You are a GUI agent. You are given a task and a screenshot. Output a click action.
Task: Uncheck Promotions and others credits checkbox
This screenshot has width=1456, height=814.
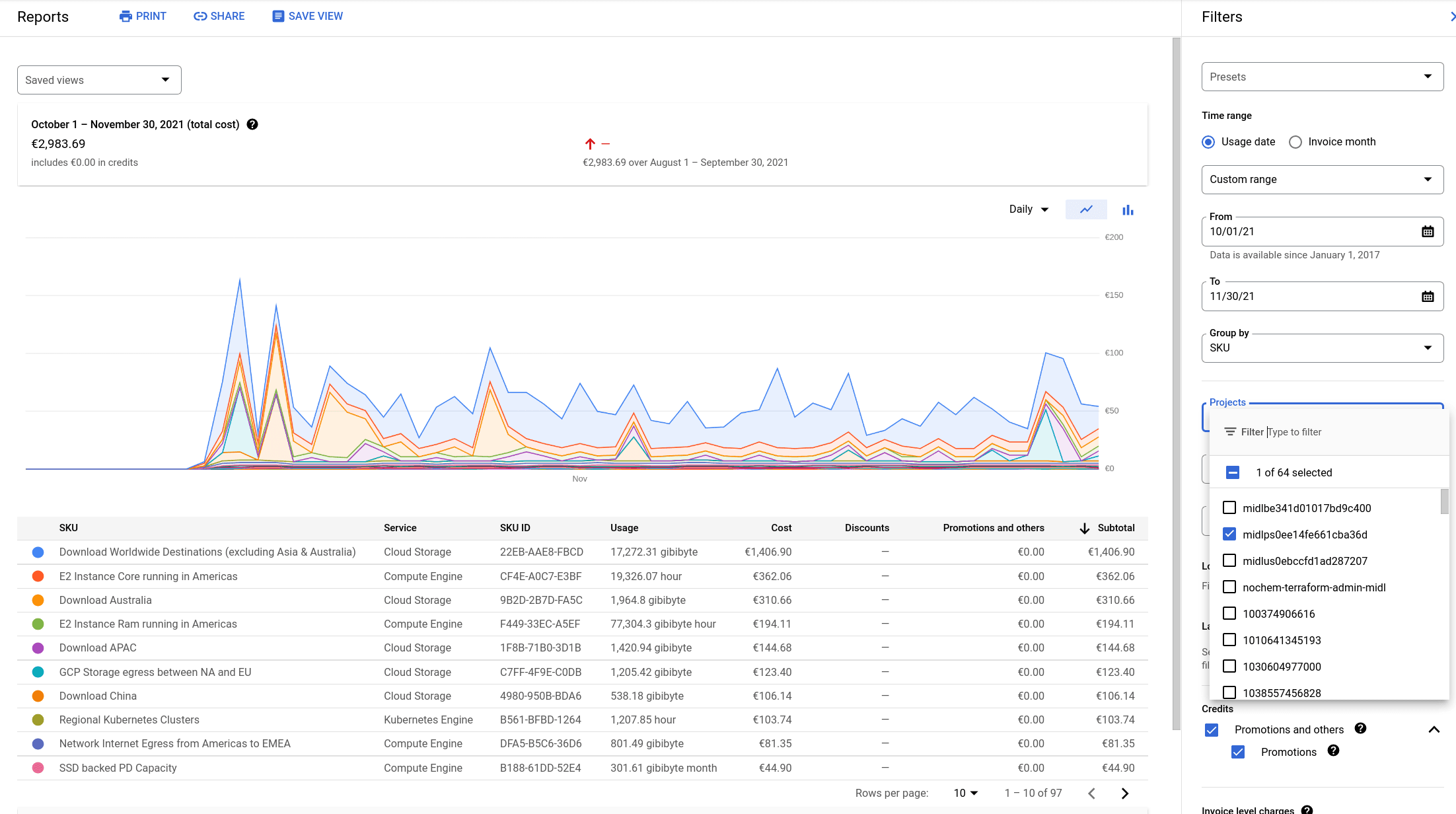pos(1212,729)
